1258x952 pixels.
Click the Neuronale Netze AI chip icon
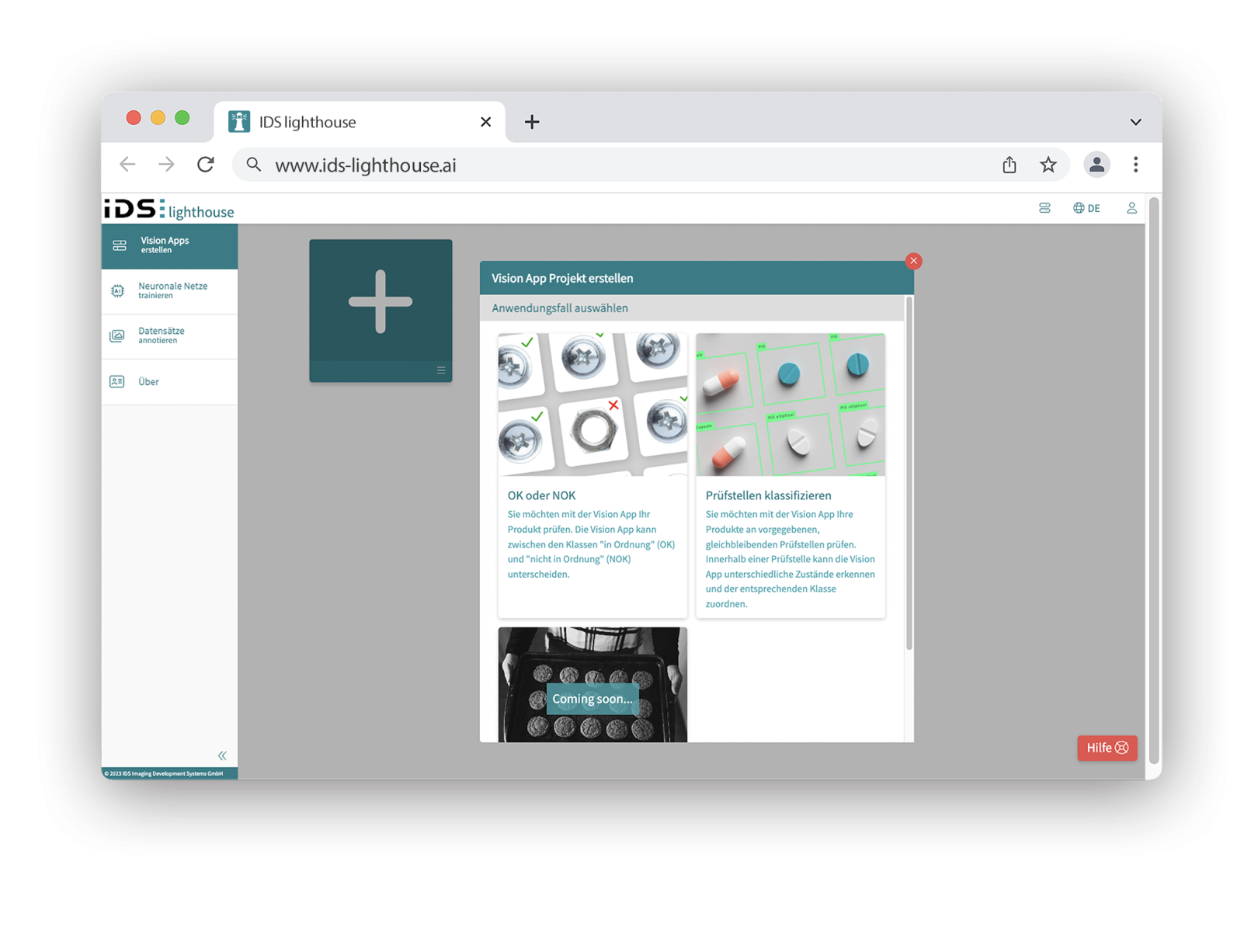(x=117, y=290)
